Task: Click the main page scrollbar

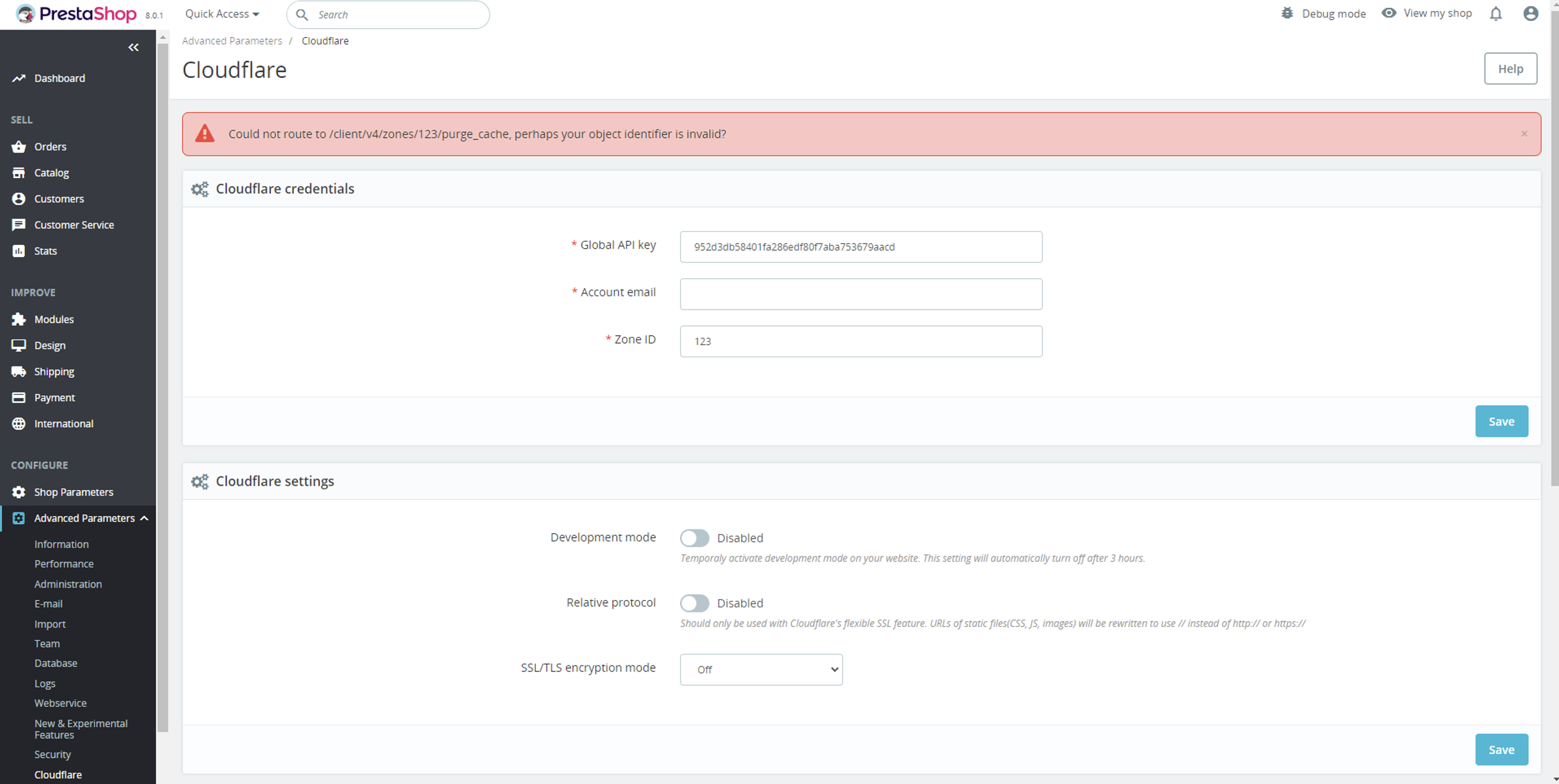Action: 1554,249
